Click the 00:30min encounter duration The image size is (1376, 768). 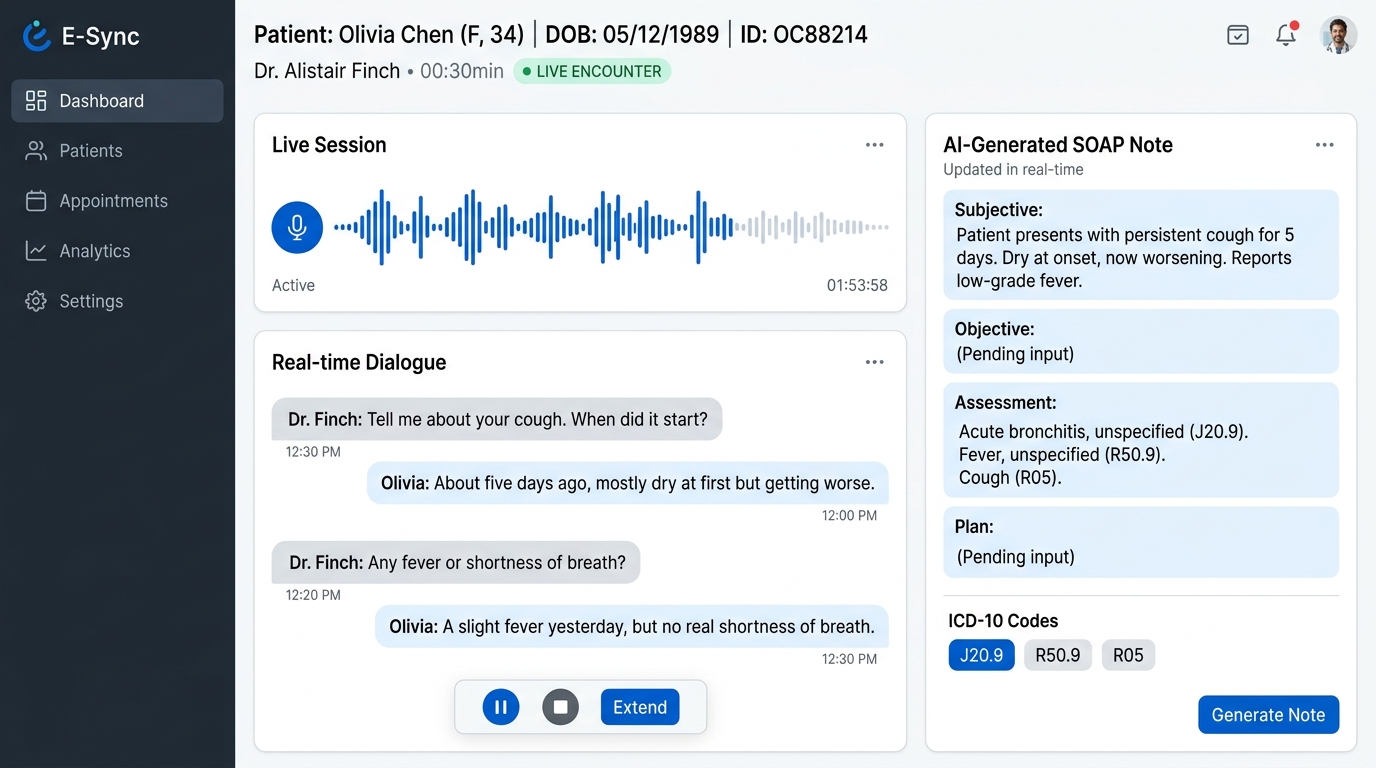[x=462, y=71]
